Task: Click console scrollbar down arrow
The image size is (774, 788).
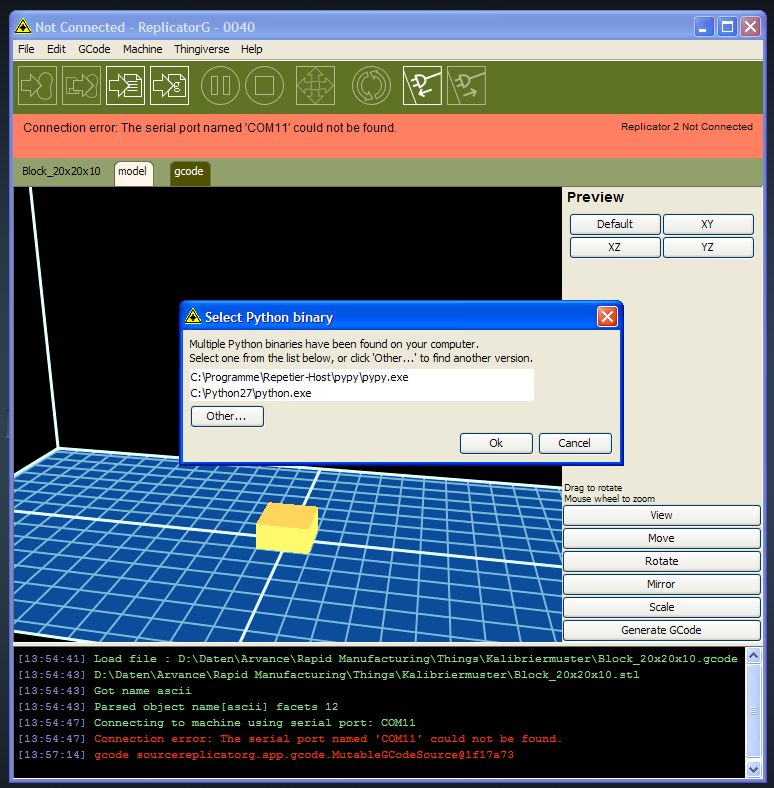Action: (x=753, y=769)
